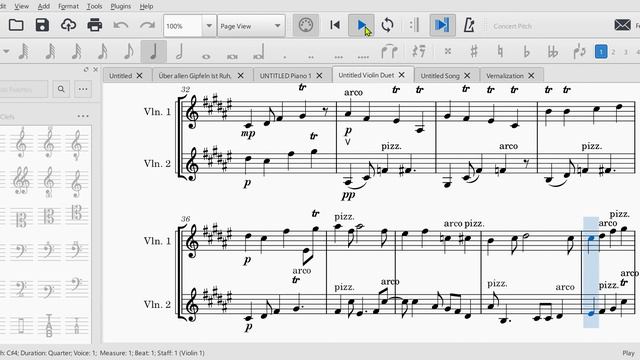640x360 pixels.
Task: Add quadruple augmentation dot
Action: (x=363, y=56)
